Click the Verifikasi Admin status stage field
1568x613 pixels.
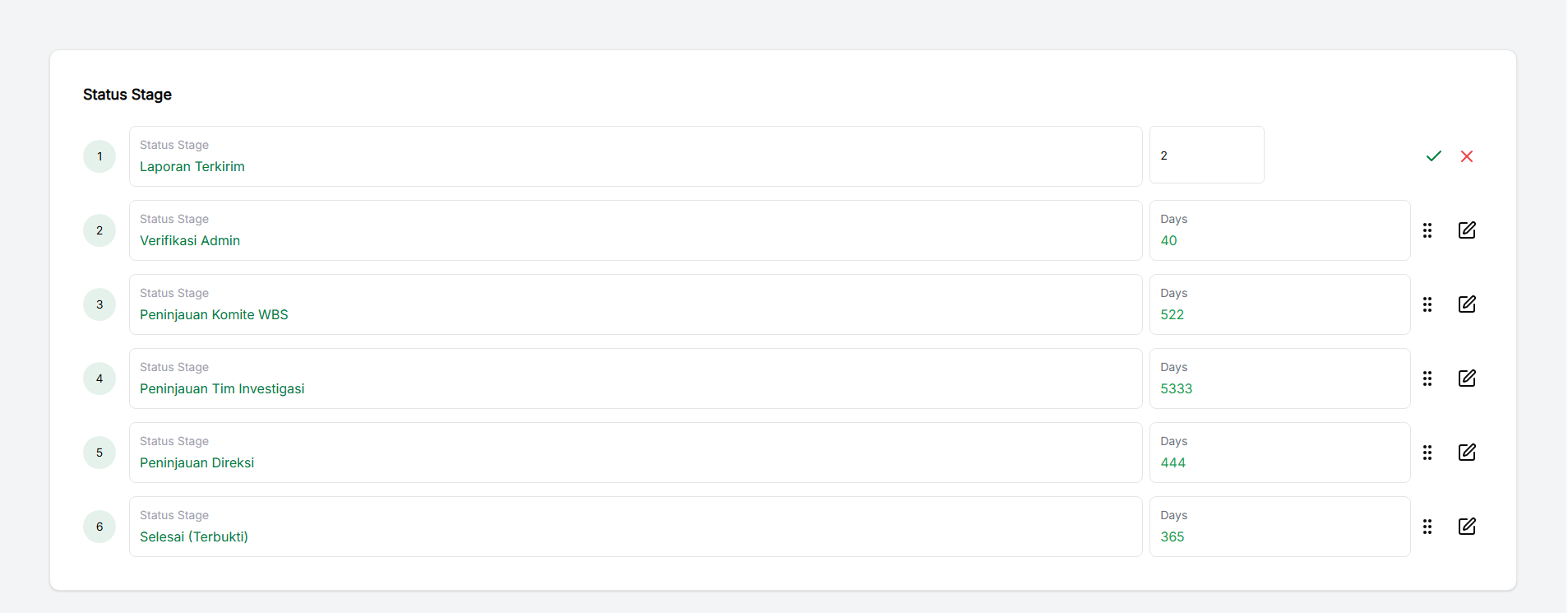pos(635,230)
